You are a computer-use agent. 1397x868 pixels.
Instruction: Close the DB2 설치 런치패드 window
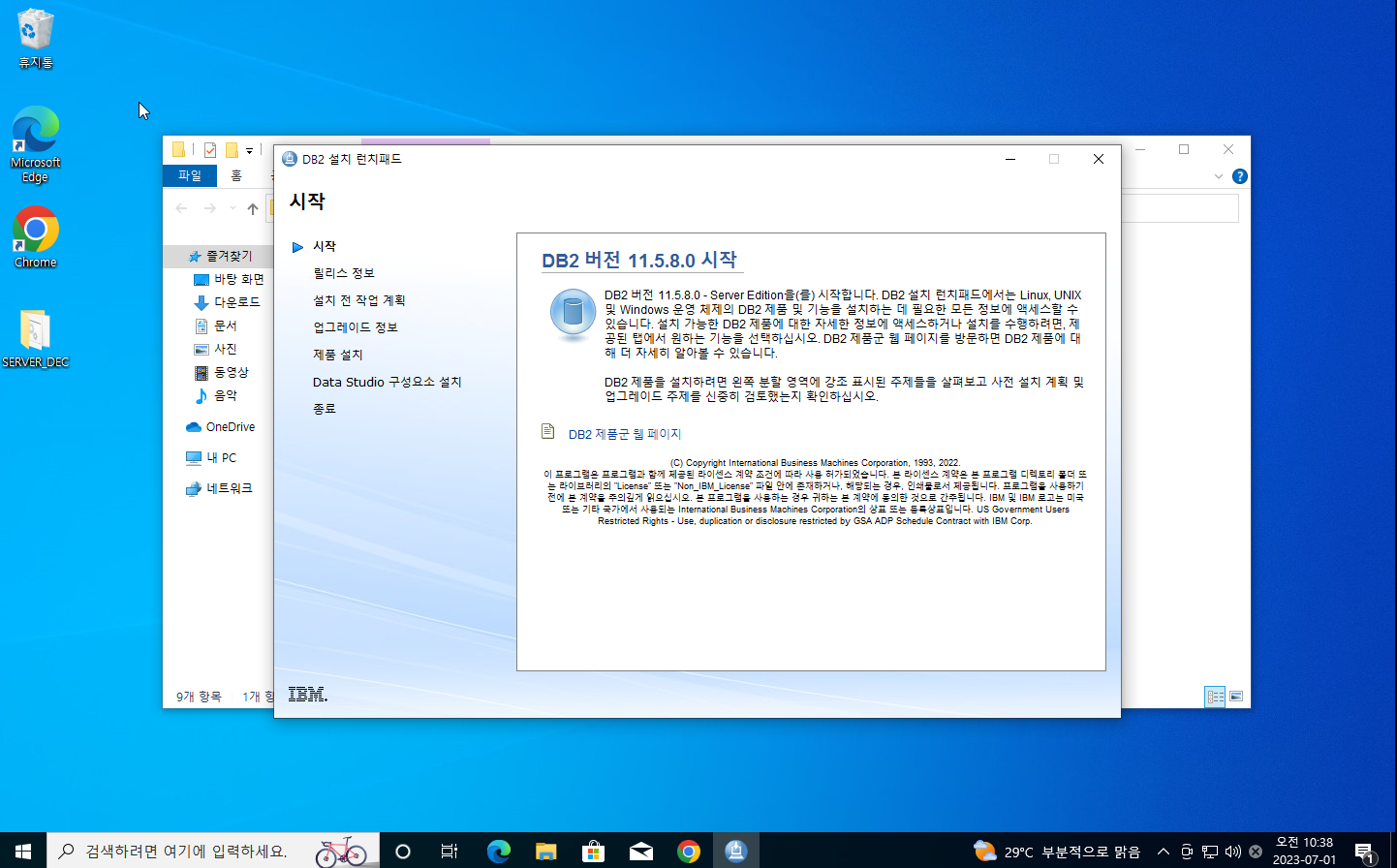1099,159
